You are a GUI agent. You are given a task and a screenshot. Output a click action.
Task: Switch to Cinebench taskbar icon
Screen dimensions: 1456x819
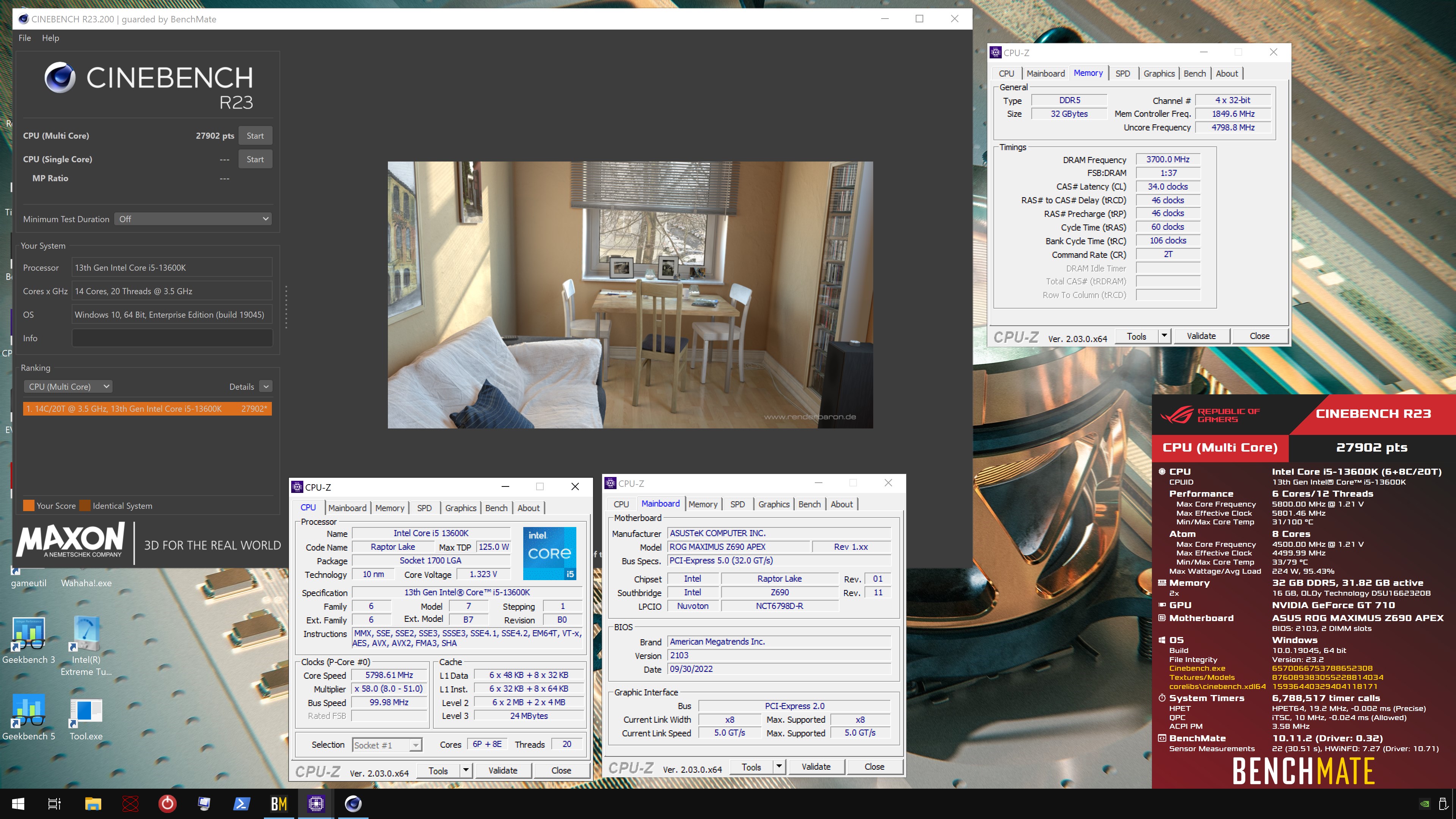coord(353,803)
